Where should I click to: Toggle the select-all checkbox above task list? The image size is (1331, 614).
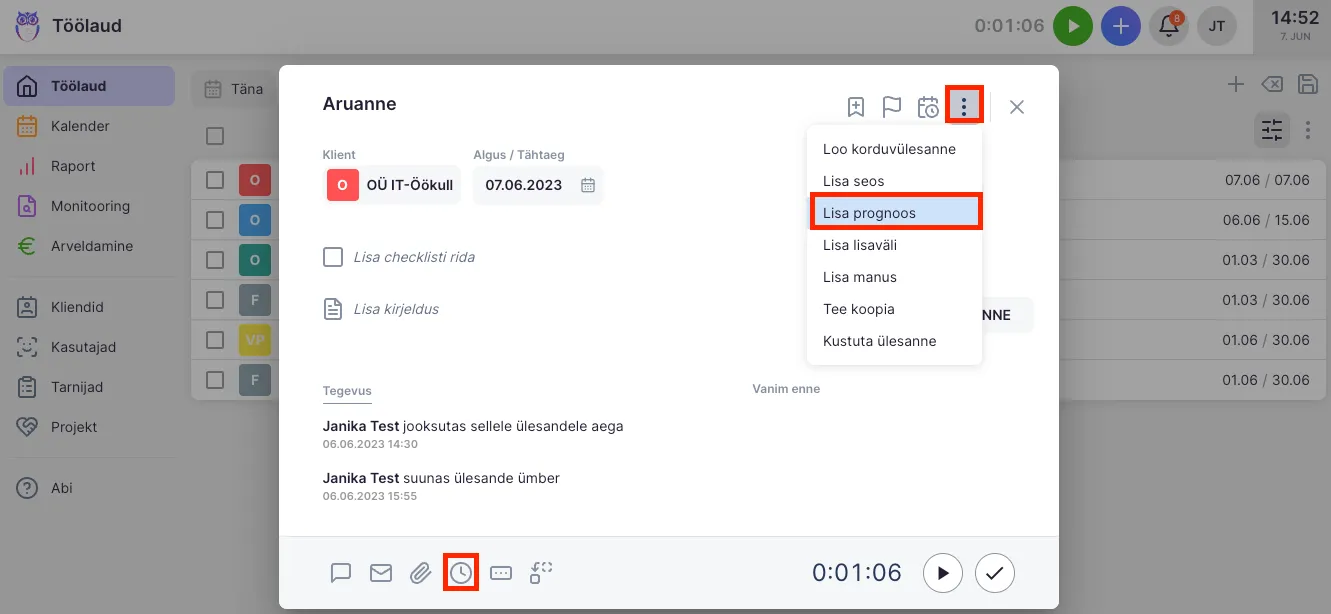pyautogui.click(x=215, y=136)
